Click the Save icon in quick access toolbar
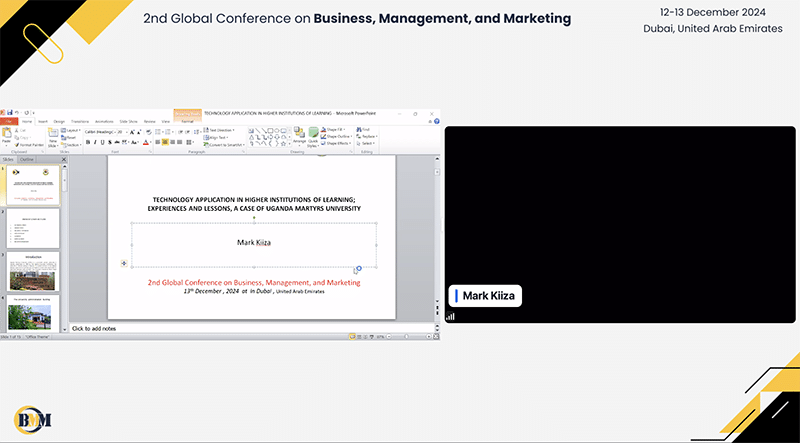The image size is (800, 443). [x=12, y=113]
